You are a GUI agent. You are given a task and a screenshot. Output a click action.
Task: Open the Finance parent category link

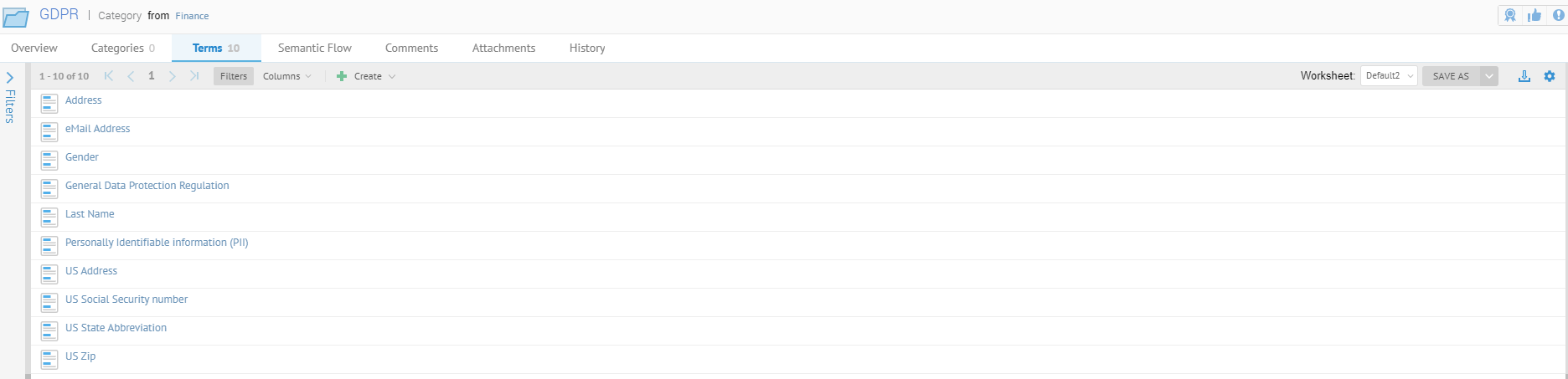pos(192,16)
